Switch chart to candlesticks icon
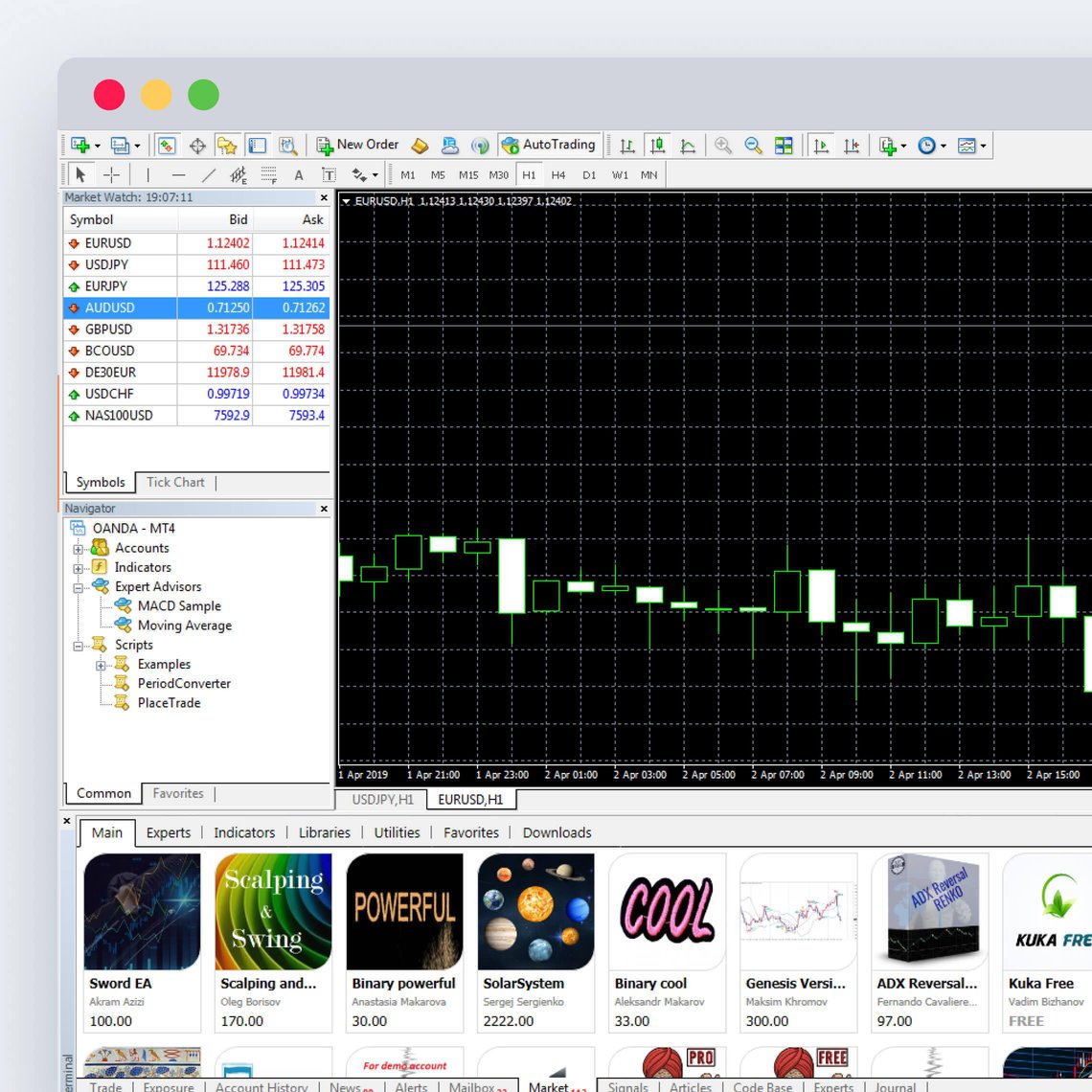Screen dimensions: 1092x1092 [657, 146]
